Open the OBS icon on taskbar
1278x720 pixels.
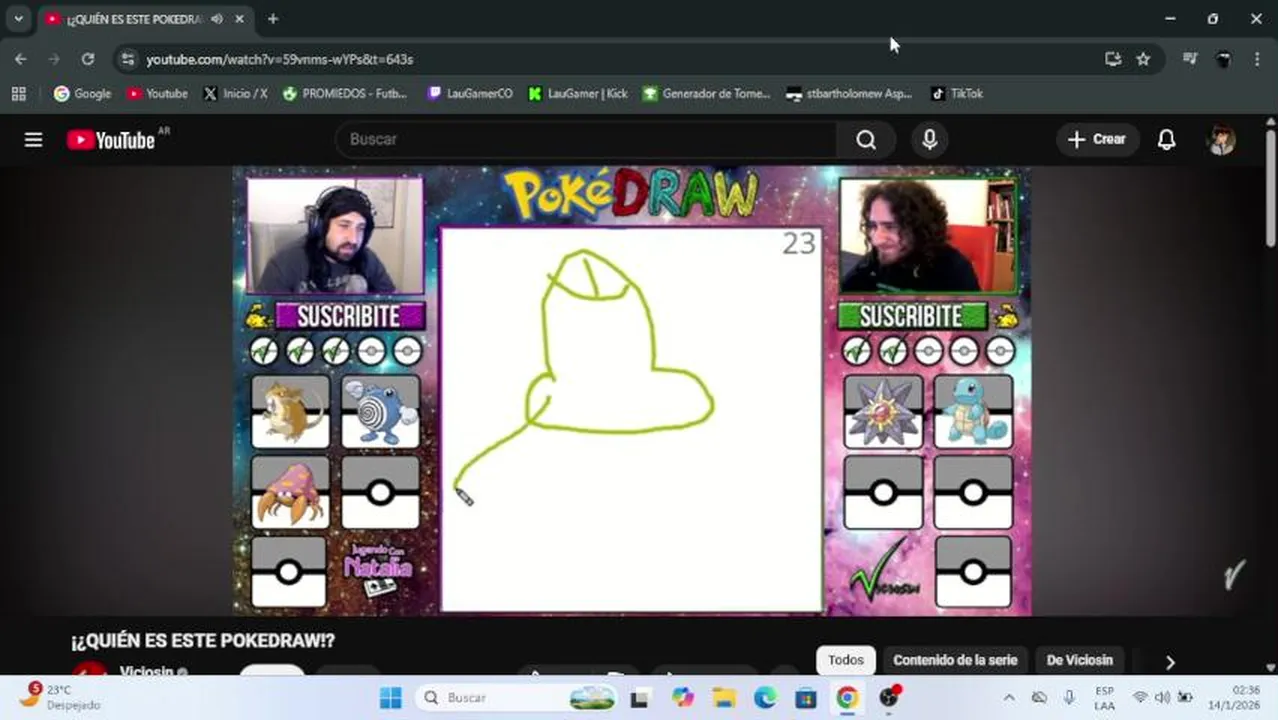coord(888,697)
